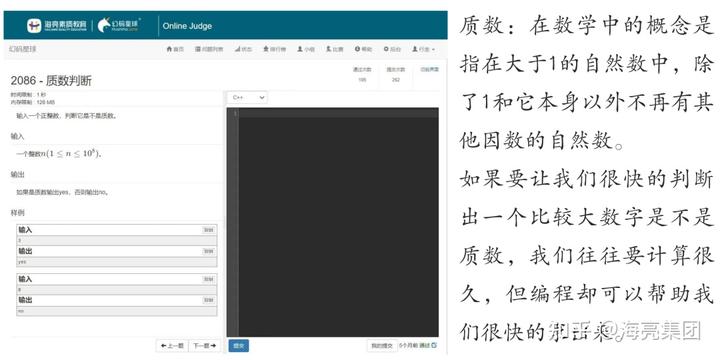Open the 小组 groups icon
Screen dimensions: 720x360
click(x=300, y=49)
